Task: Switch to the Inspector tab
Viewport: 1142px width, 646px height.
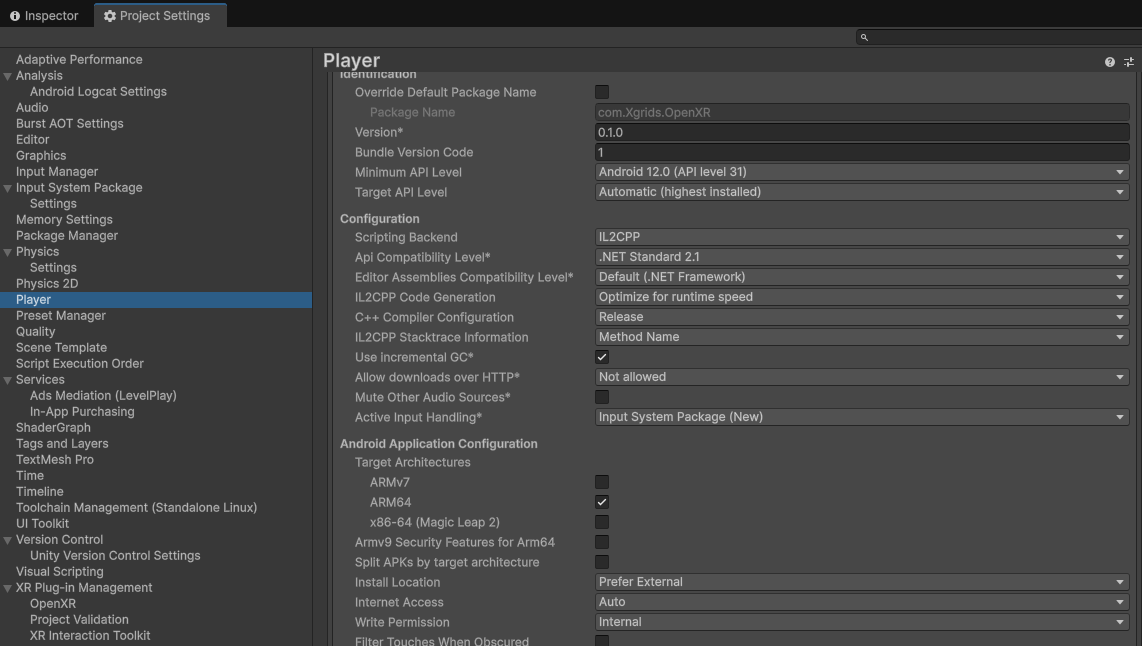Action: pos(44,16)
